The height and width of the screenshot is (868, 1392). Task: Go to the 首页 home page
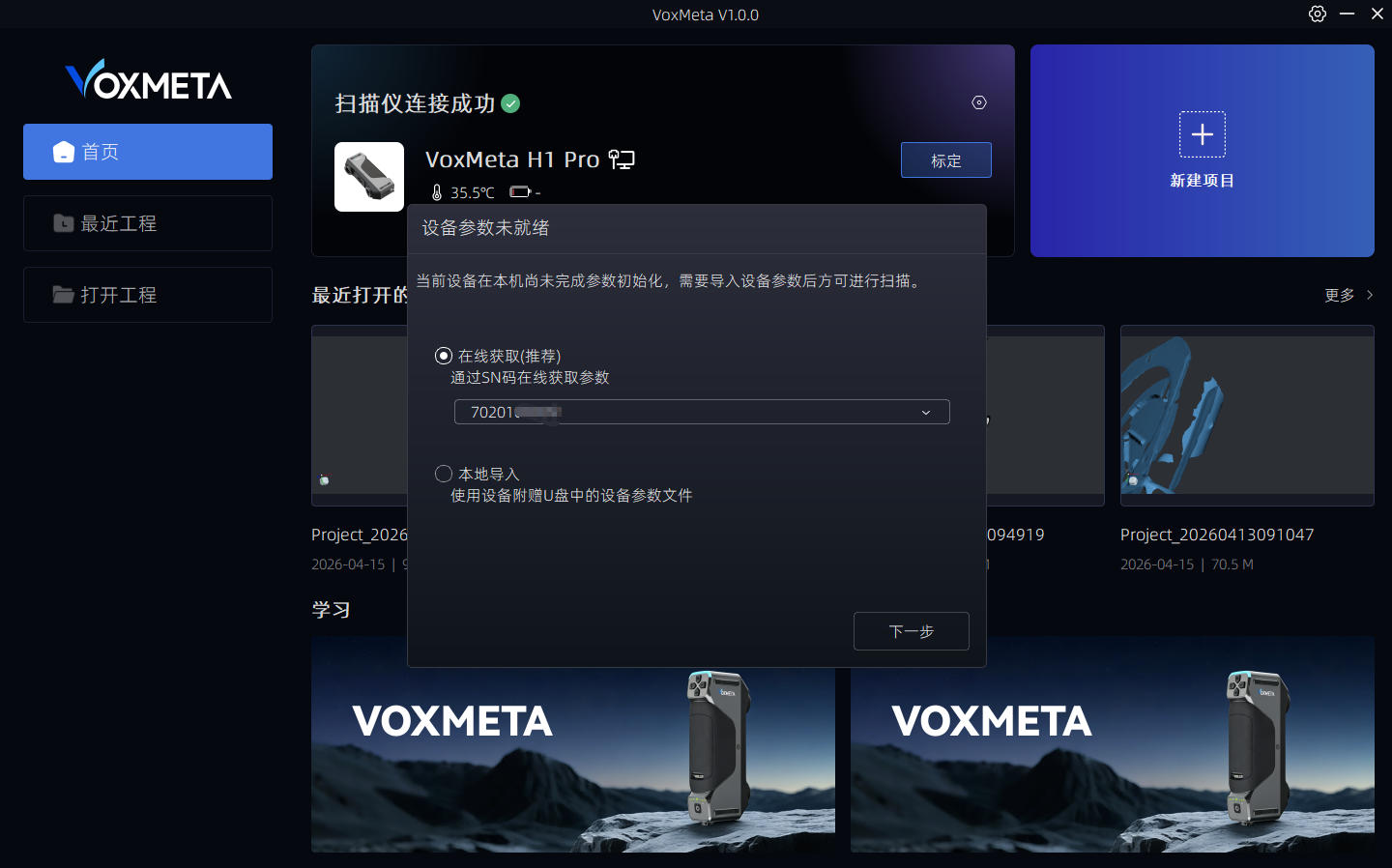point(148,152)
